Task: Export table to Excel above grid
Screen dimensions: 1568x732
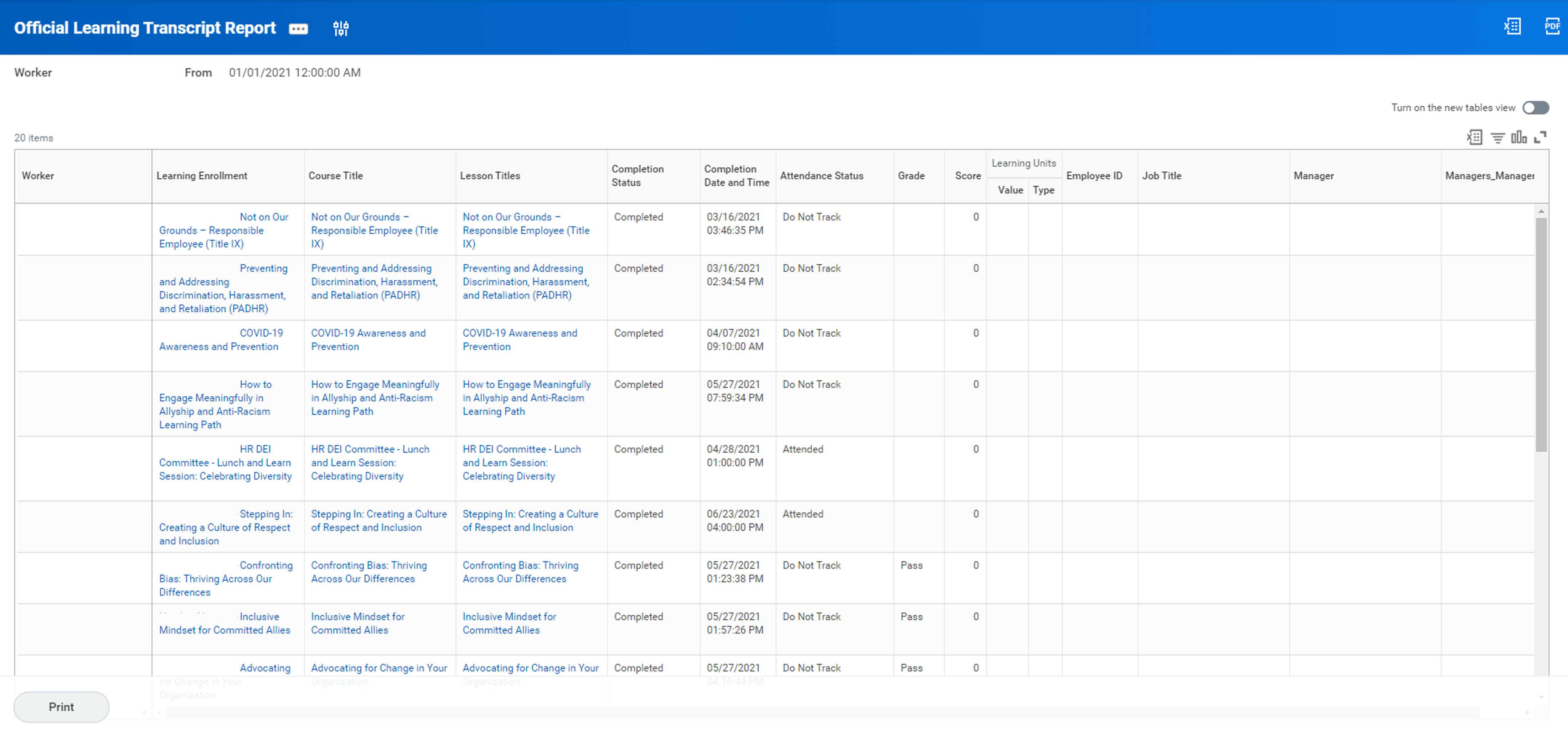Action: click(1474, 137)
